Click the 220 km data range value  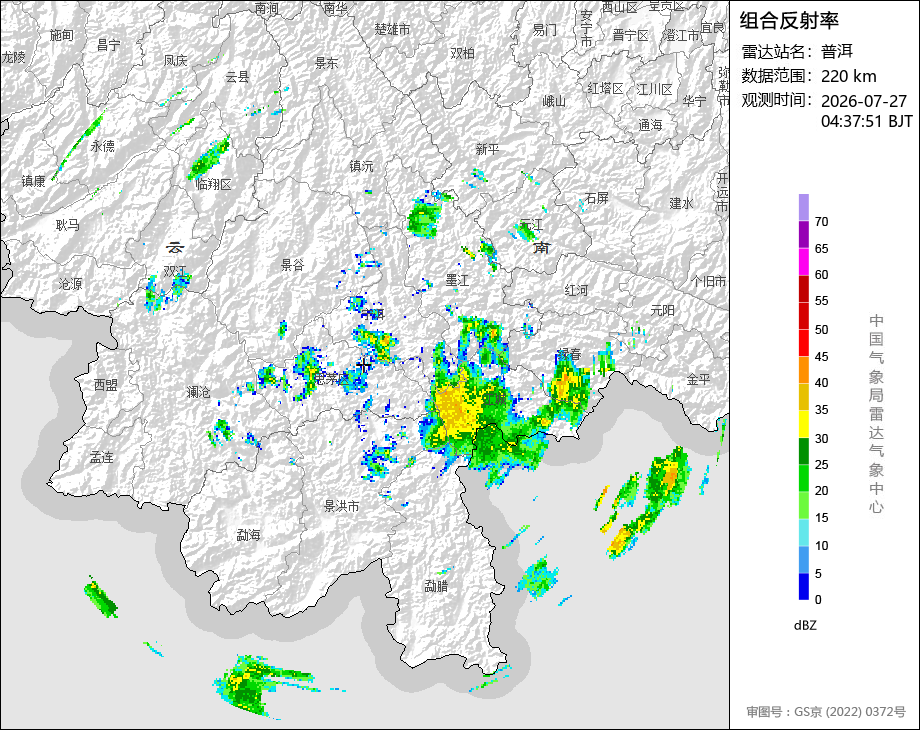[x=848, y=76]
